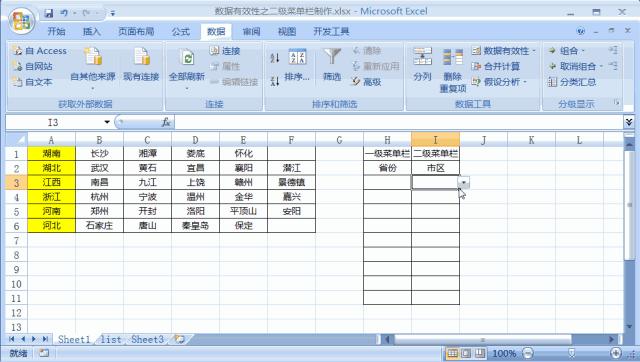
Task: Open Connections (连接) in connection group
Action: coord(225,51)
